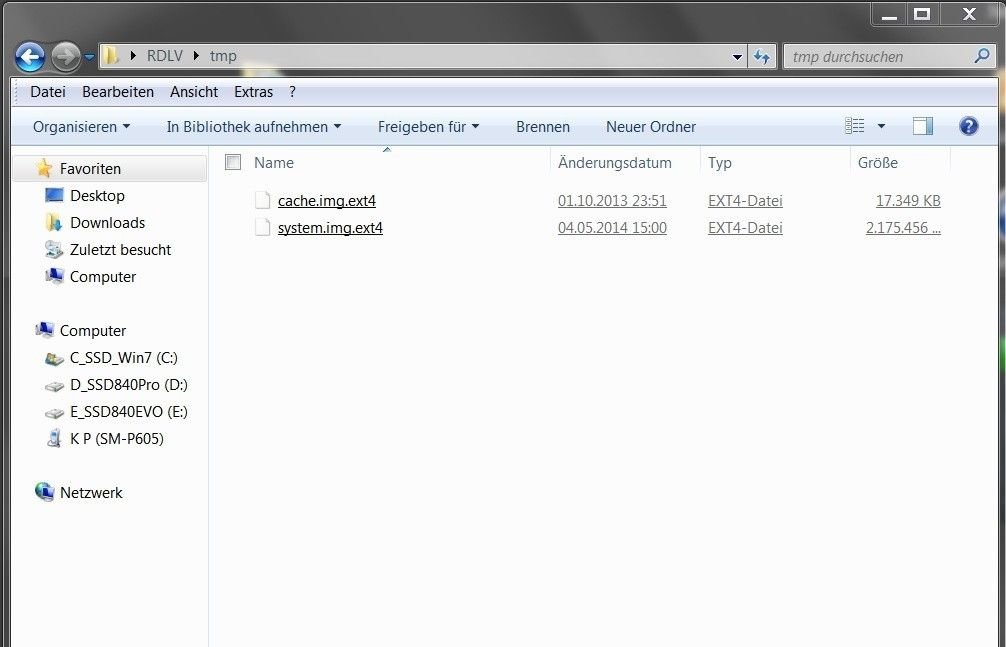Open recent locations dropdown beside Forward arrow
This screenshot has width=1006, height=647.
[x=89, y=57]
